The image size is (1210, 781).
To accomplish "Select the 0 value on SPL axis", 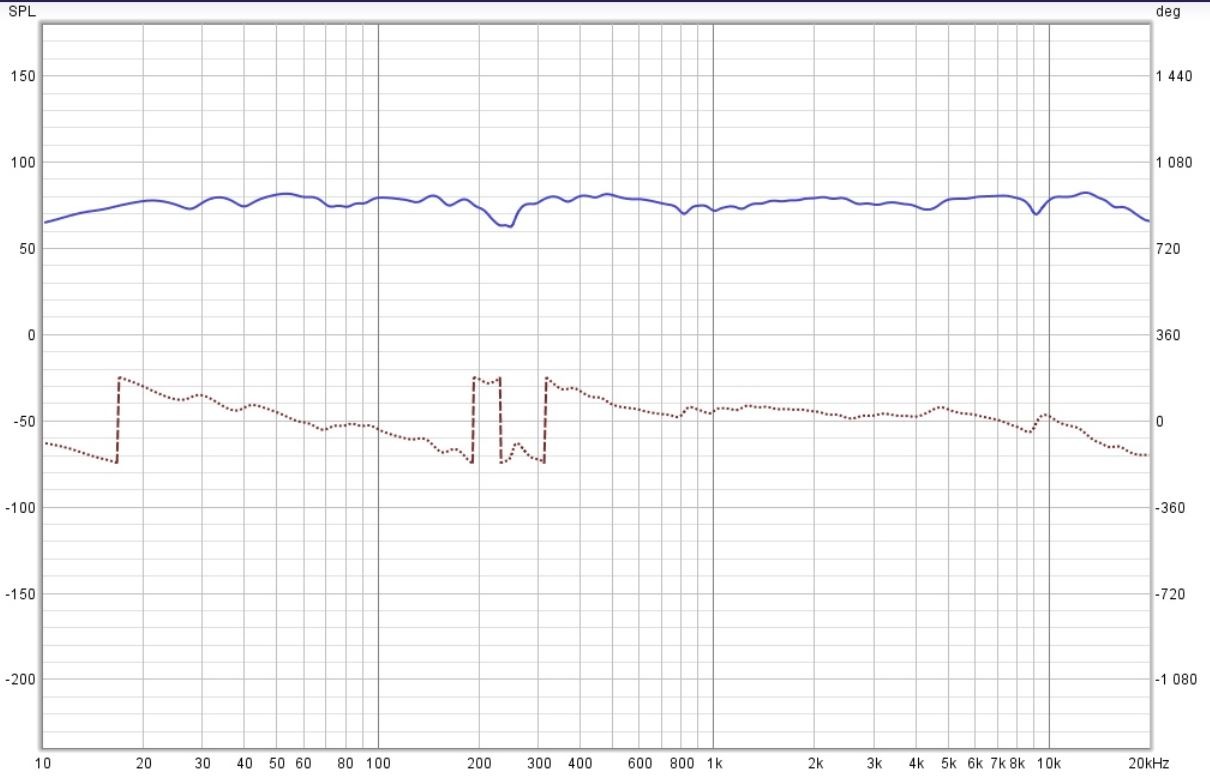I will pyautogui.click(x=31, y=335).
